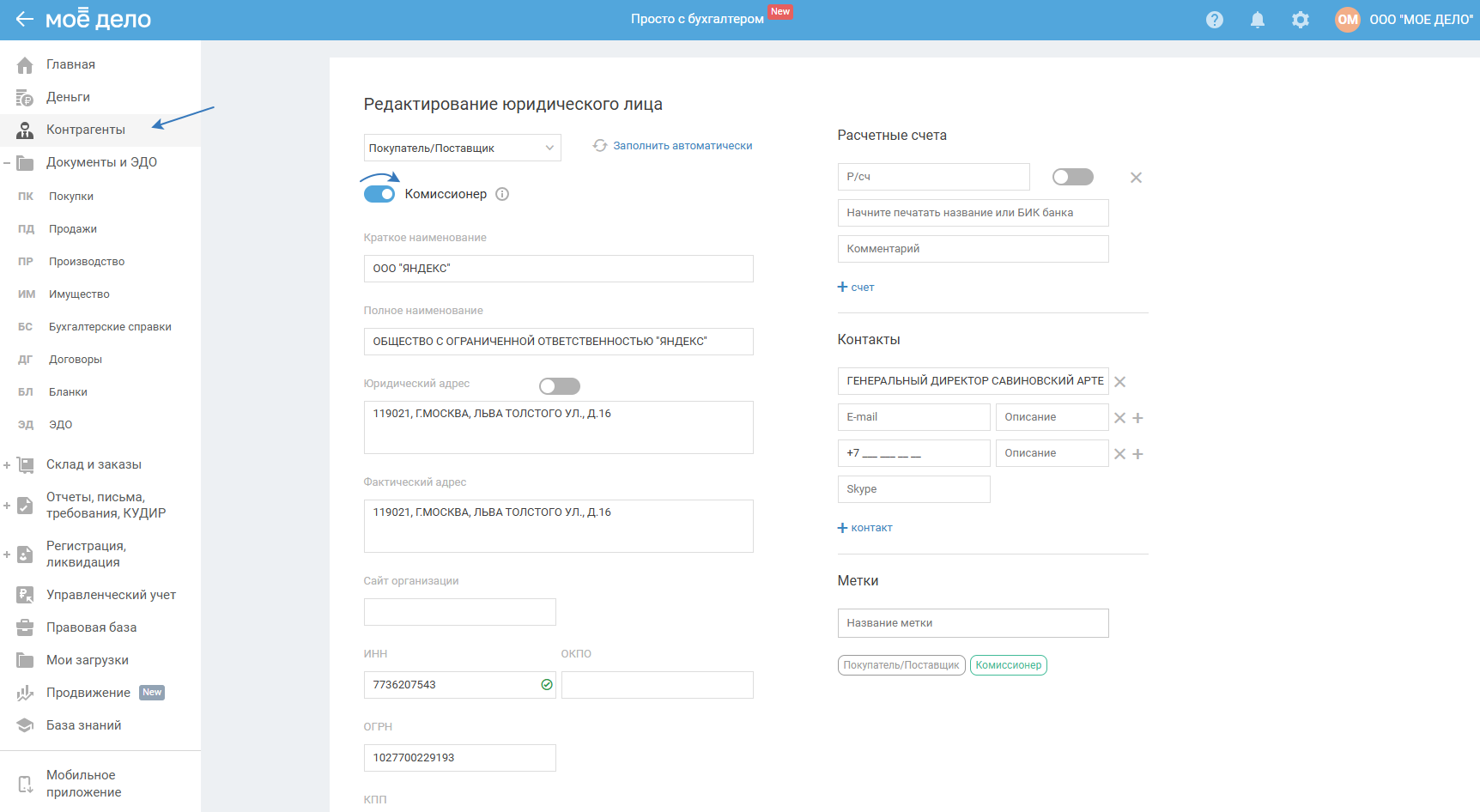Delete the phone number contact row

click(x=1119, y=454)
